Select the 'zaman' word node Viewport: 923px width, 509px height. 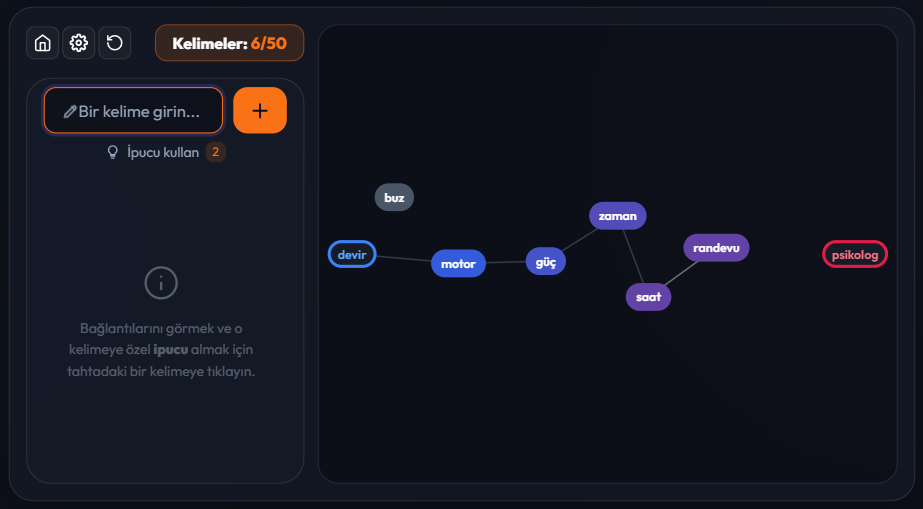point(617,216)
